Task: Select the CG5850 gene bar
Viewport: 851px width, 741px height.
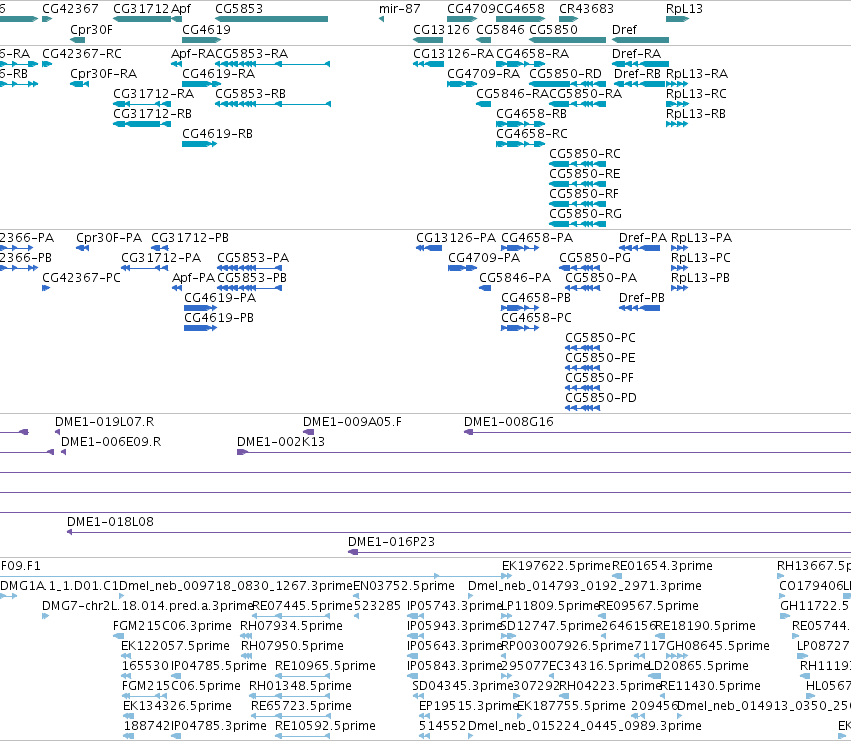Action: 567,40
